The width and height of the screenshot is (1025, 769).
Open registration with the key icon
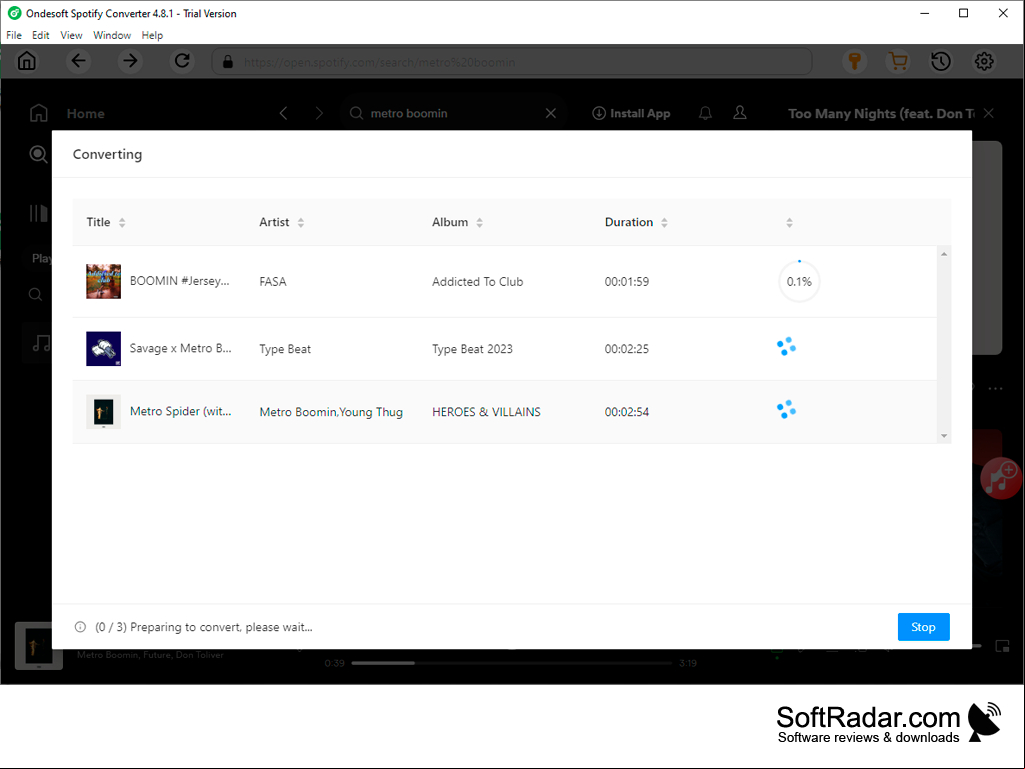(x=854, y=61)
